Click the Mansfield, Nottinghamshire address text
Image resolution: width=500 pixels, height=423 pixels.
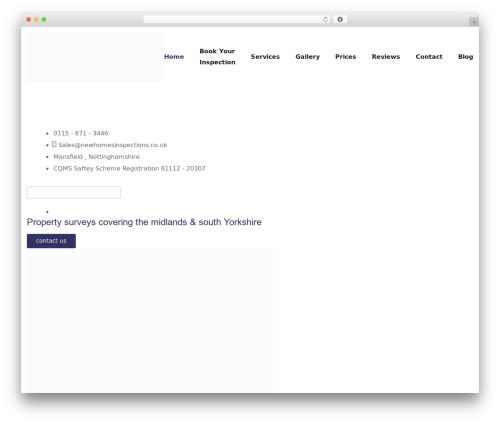click(x=96, y=157)
